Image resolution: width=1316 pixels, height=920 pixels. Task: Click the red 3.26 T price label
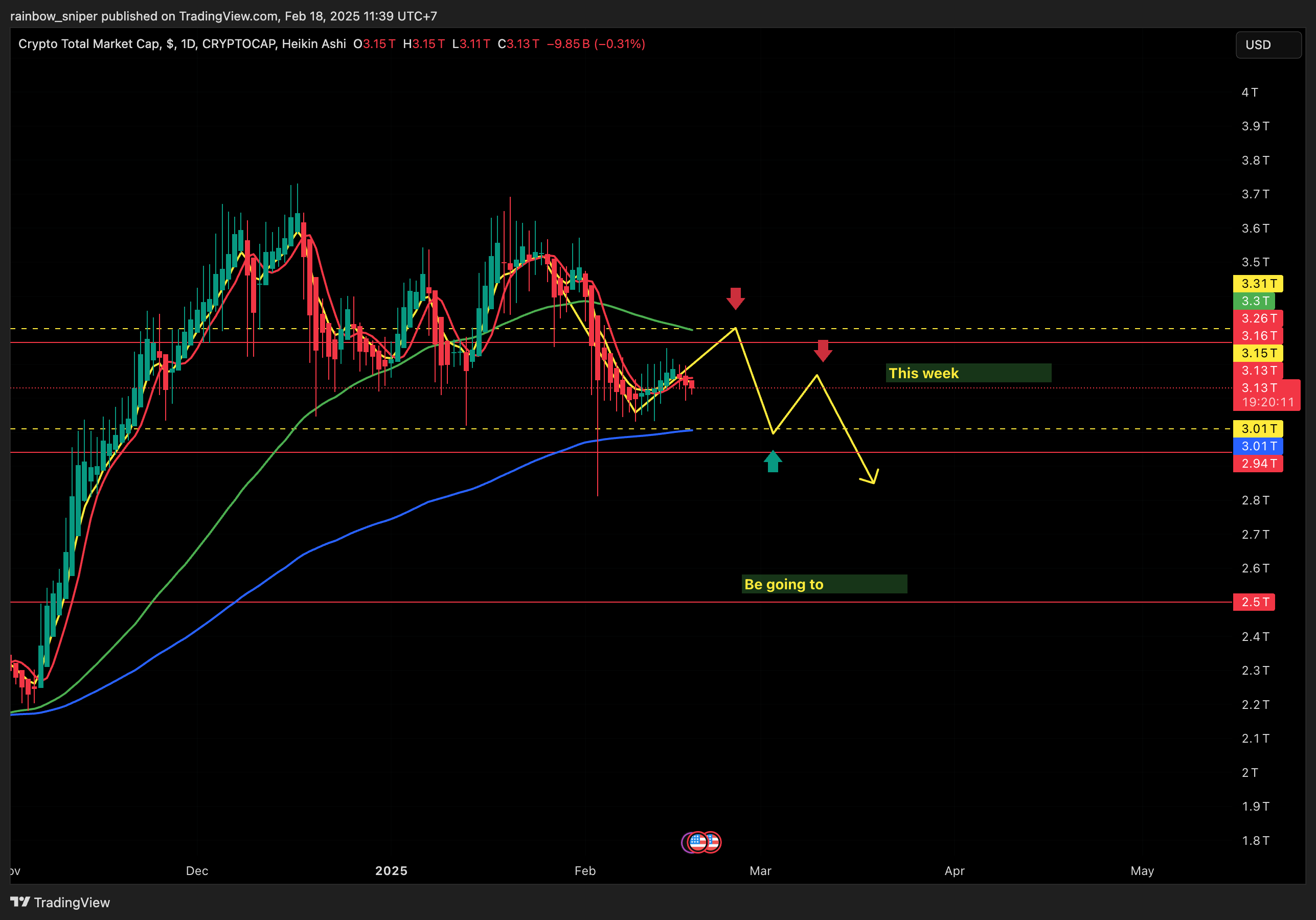[1258, 318]
